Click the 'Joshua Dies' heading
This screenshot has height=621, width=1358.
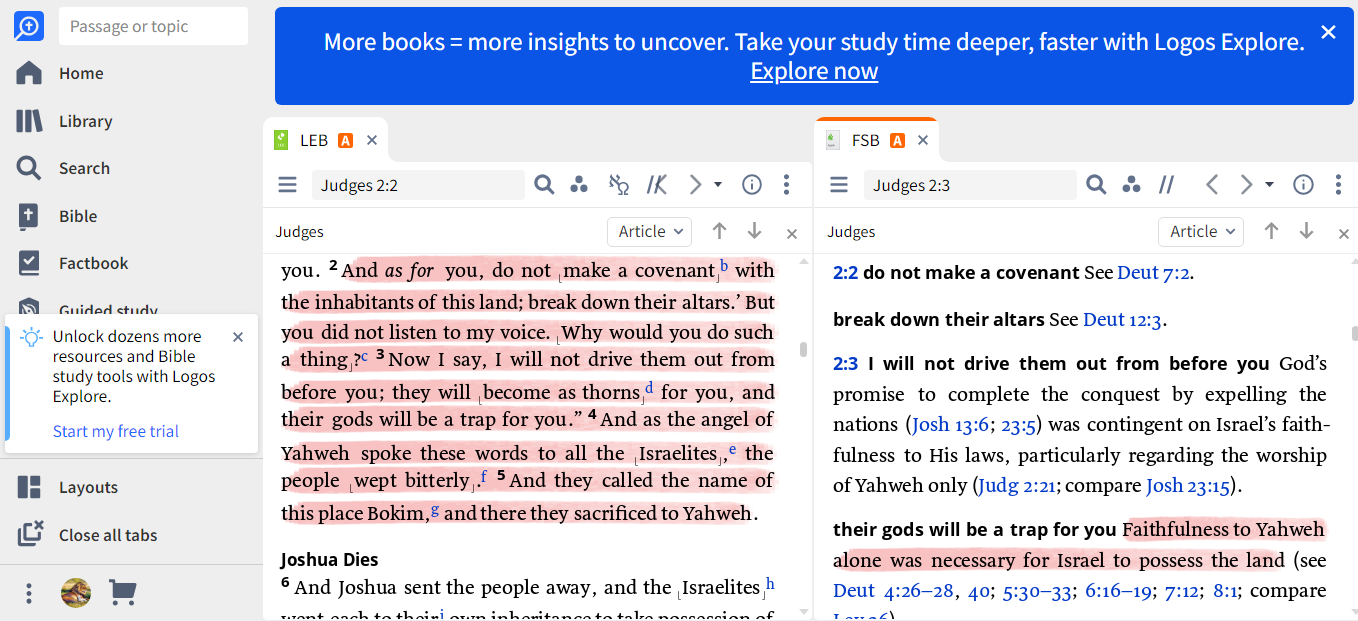pos(329,559)
